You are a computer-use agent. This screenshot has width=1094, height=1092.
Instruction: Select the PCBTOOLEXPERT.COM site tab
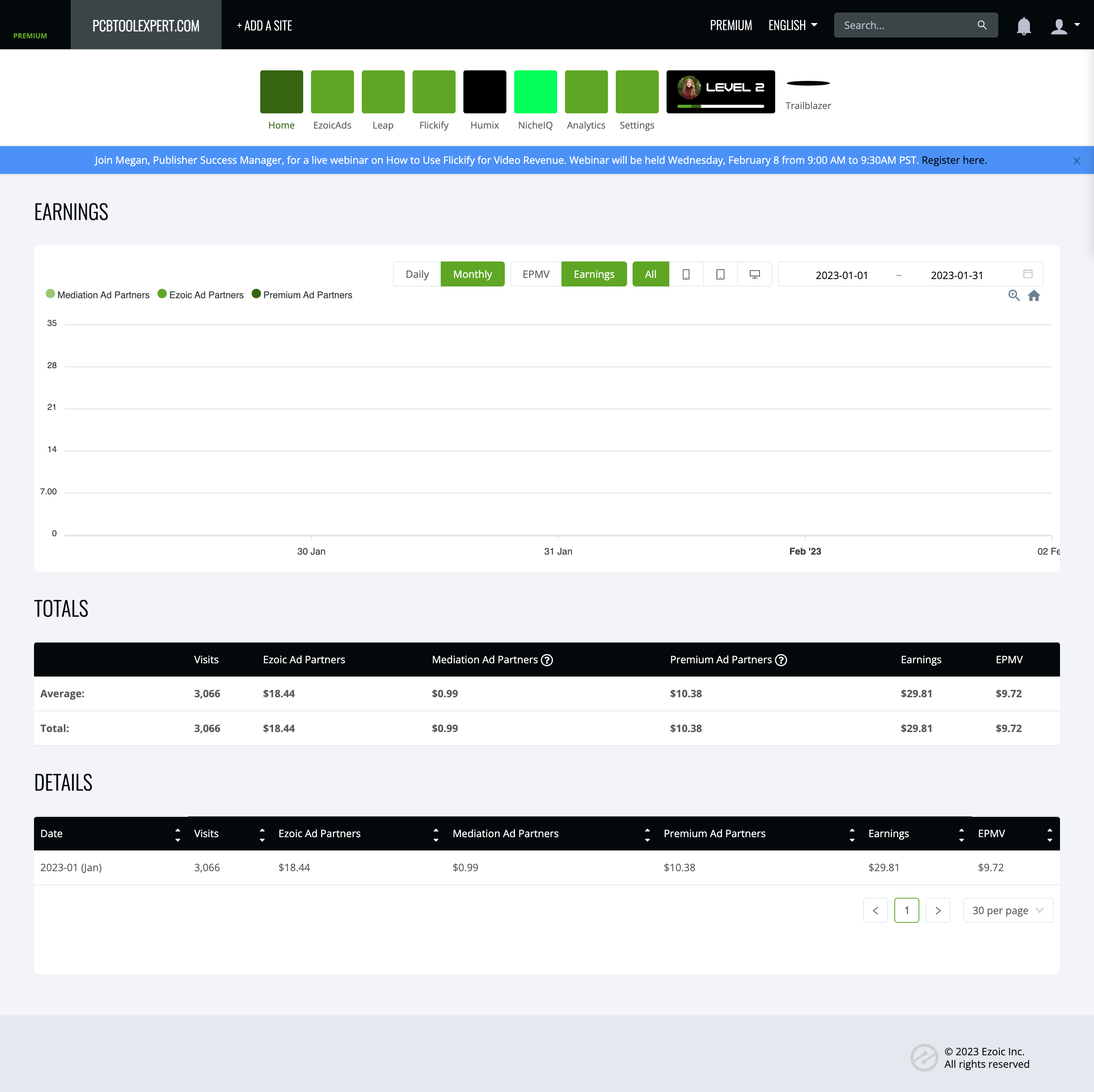(145, 25)
